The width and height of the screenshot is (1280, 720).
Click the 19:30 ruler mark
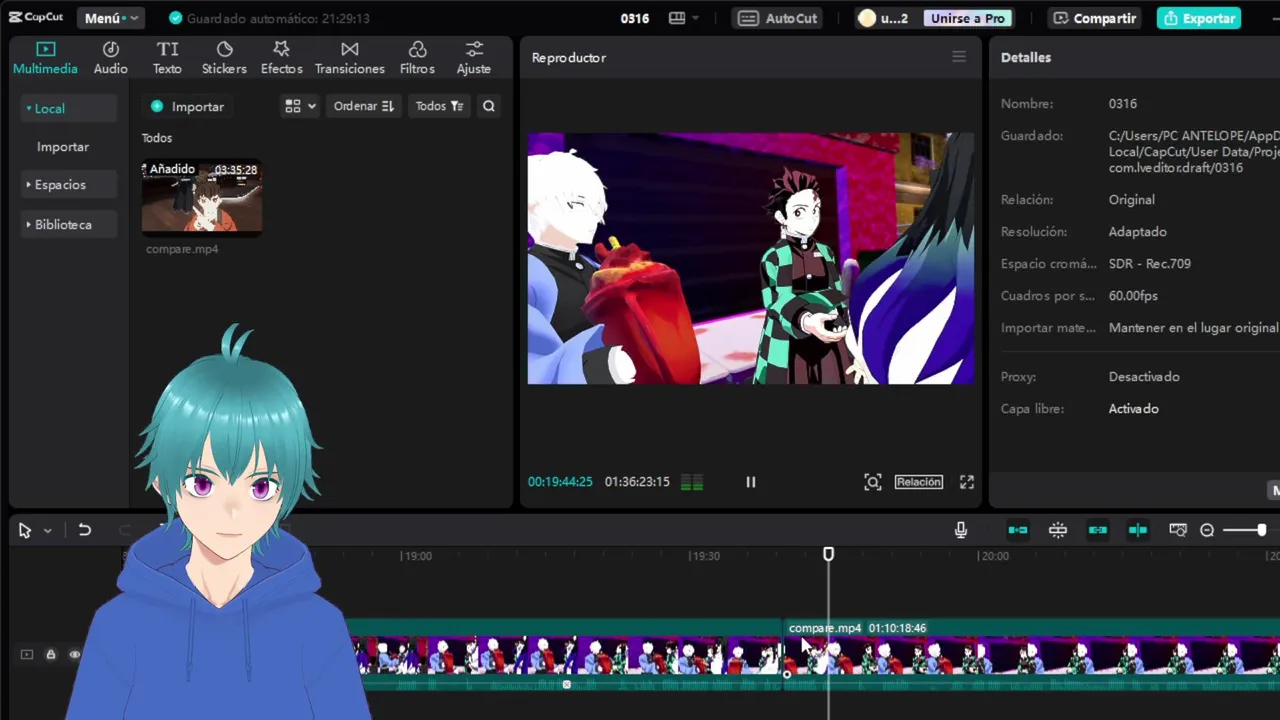705,556
